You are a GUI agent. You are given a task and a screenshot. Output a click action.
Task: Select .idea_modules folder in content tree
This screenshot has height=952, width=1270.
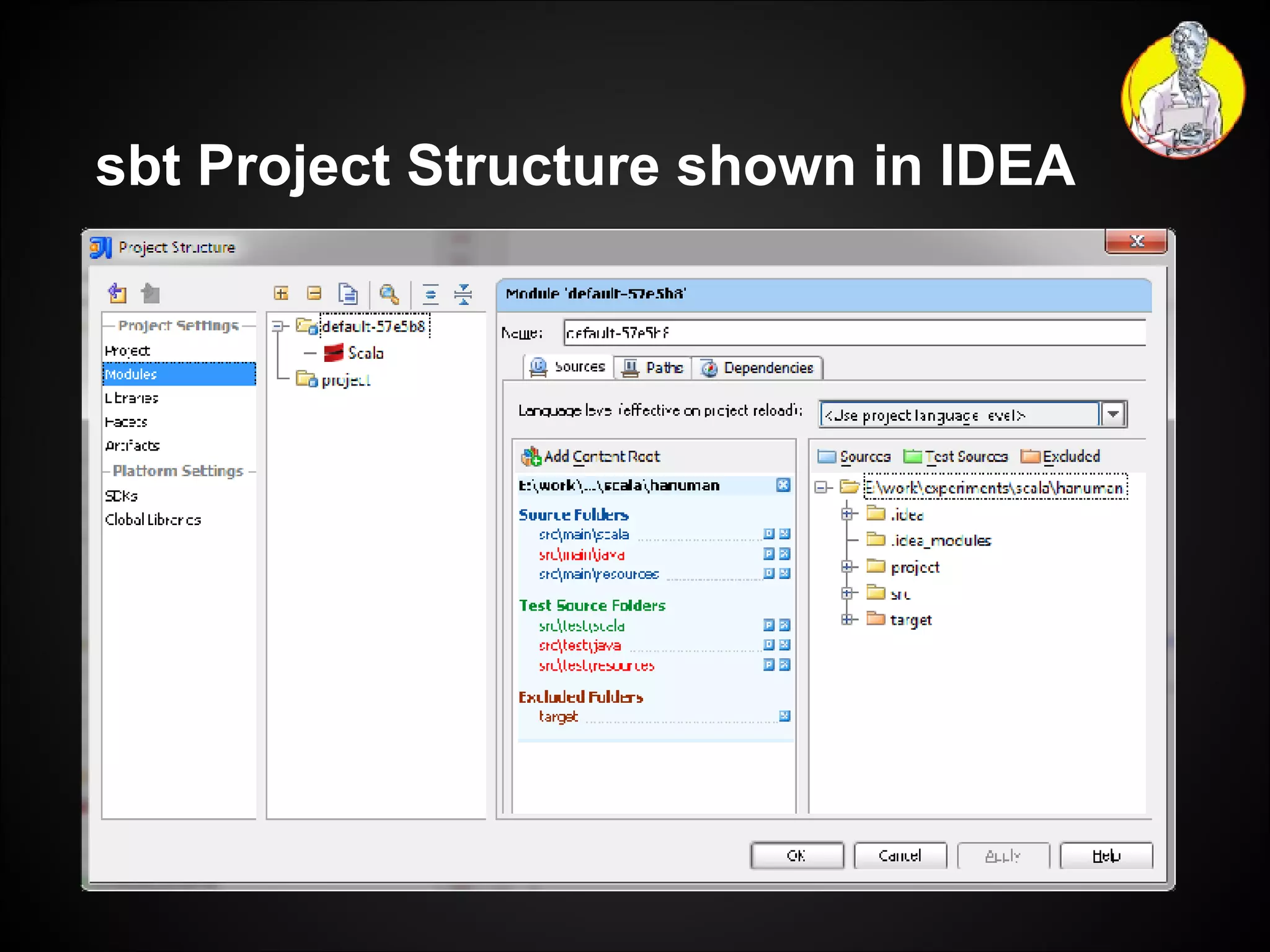click(928, 540)
